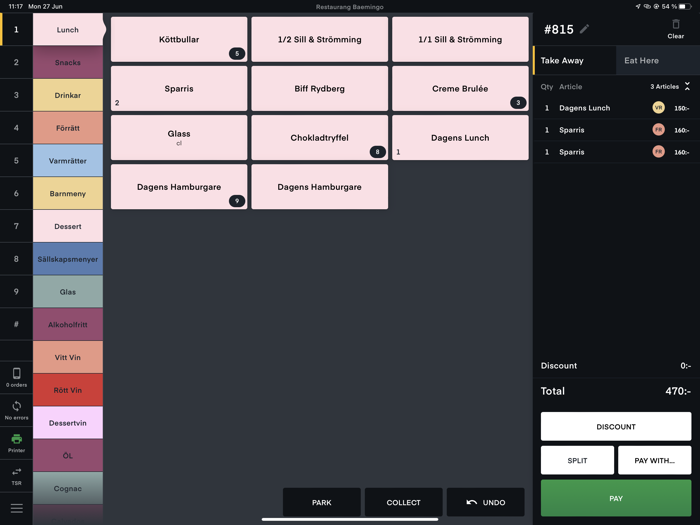The image size is (700, 525).
Task: Open the Förrätt category
Action: (x=68, y=128)
